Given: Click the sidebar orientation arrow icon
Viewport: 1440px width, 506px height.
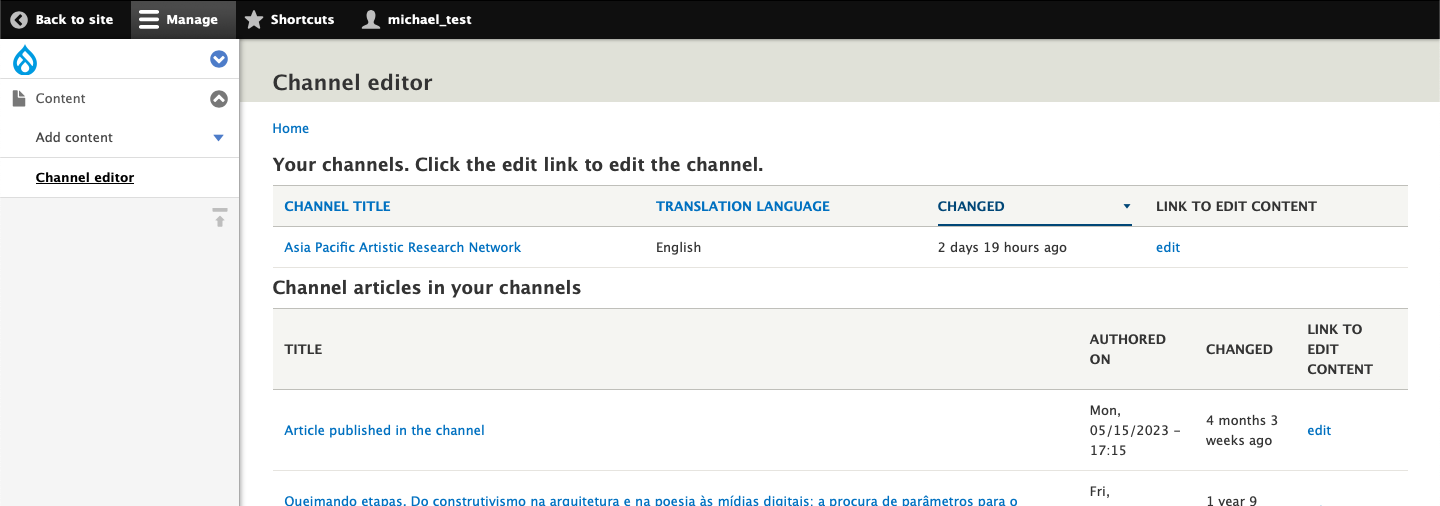Looking at the screenshot, I should tap(219, 217).
